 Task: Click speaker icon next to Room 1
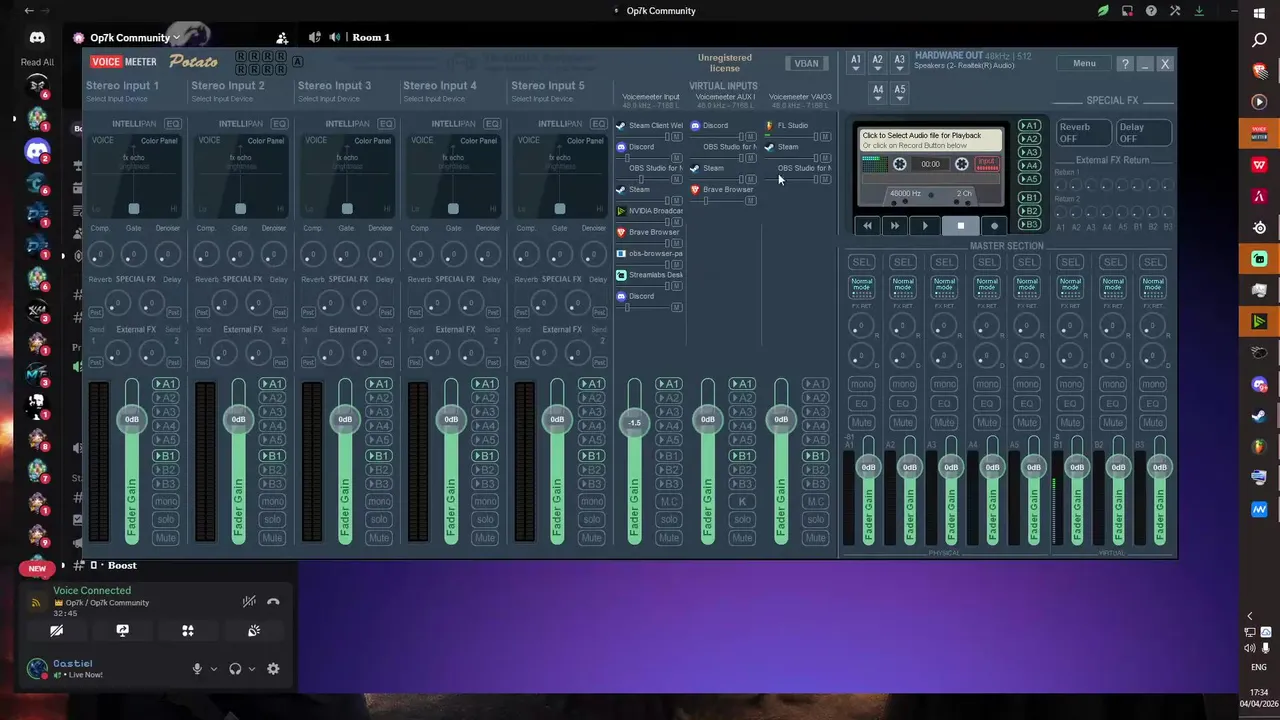point(334,37)
